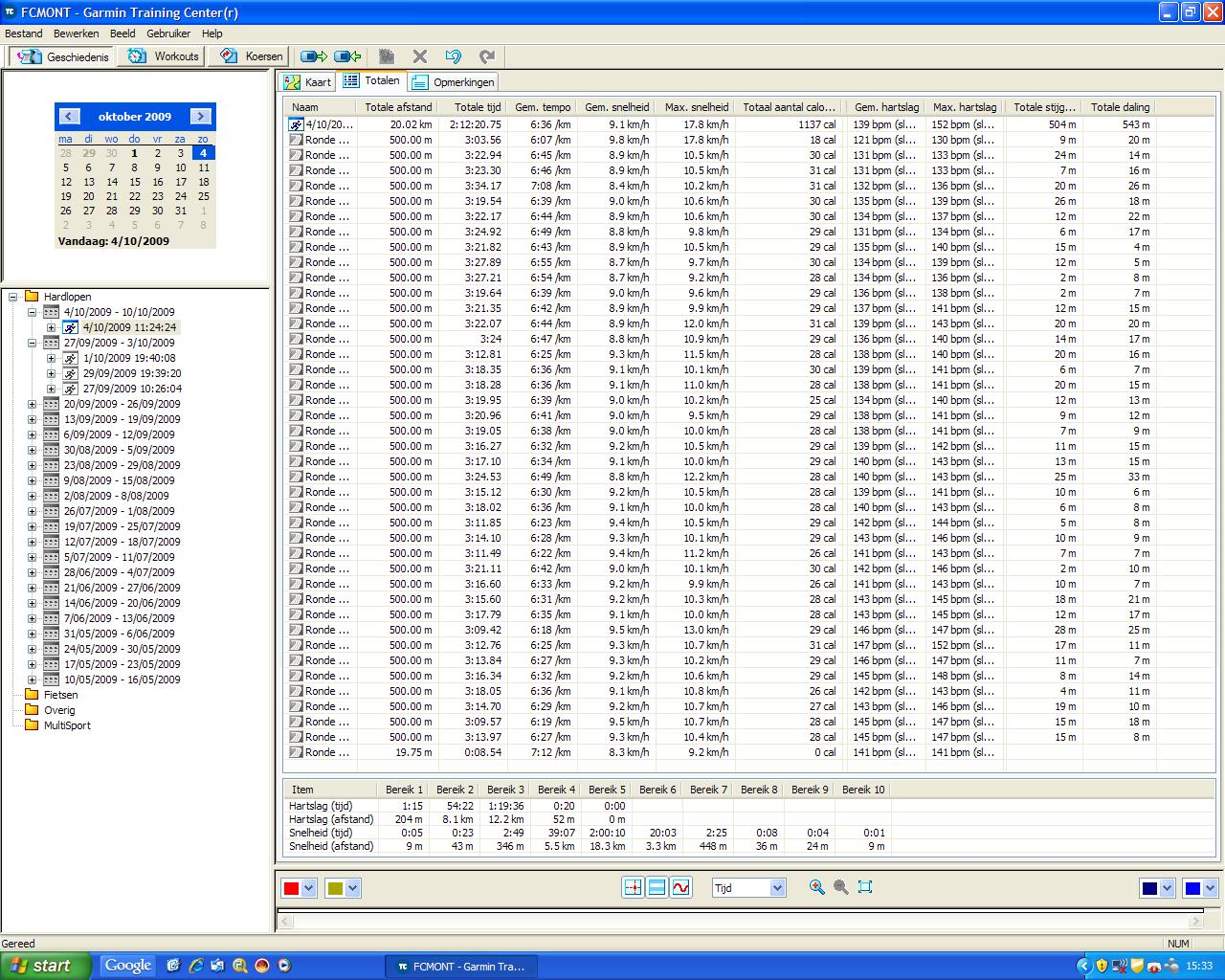Viewport: 1225px width, 980px height.
Task: Open the Gebruiker menu
Action: point(168,33)
